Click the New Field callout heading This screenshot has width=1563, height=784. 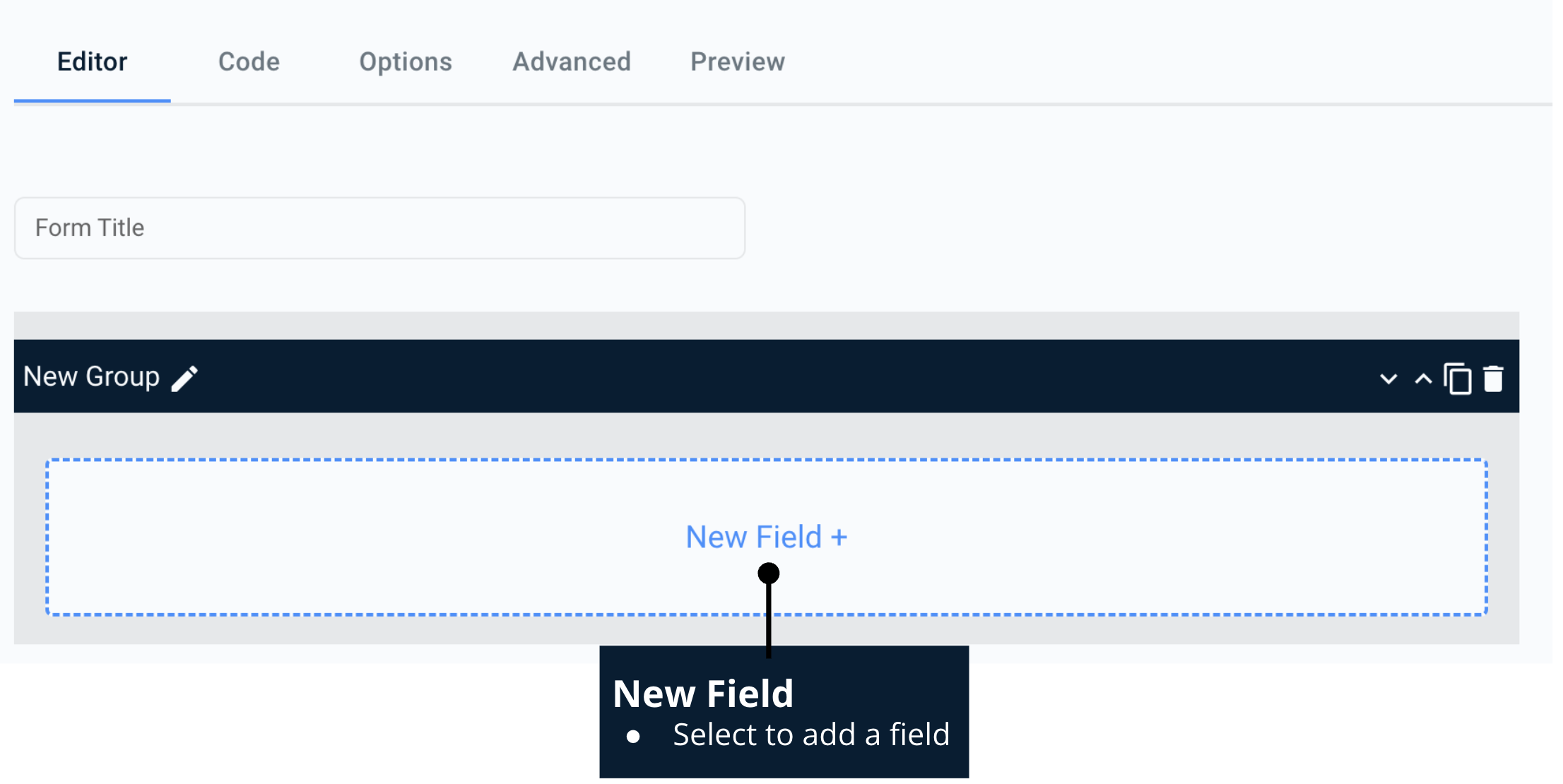pyautogui.click(x=703, y=694)
